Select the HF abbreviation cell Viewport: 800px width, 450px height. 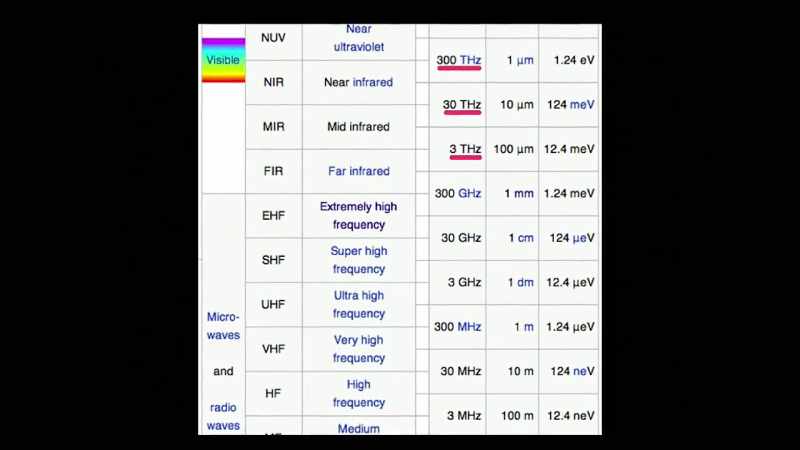273,393
